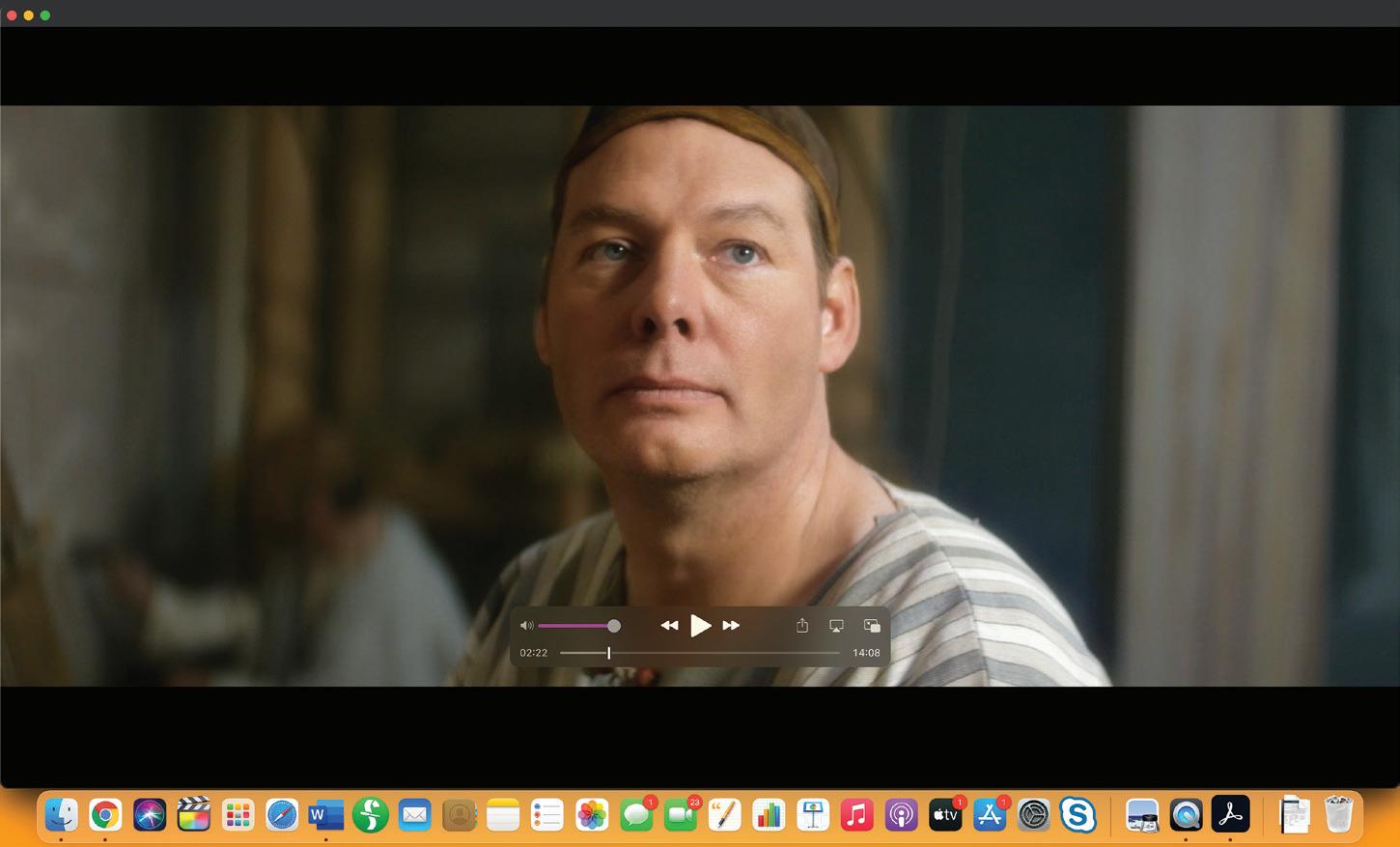The width and height of the screenshot is (1400, 847).
Task: Open Finder from the dock
Action: pyautogui.click(x=61, y=816)
